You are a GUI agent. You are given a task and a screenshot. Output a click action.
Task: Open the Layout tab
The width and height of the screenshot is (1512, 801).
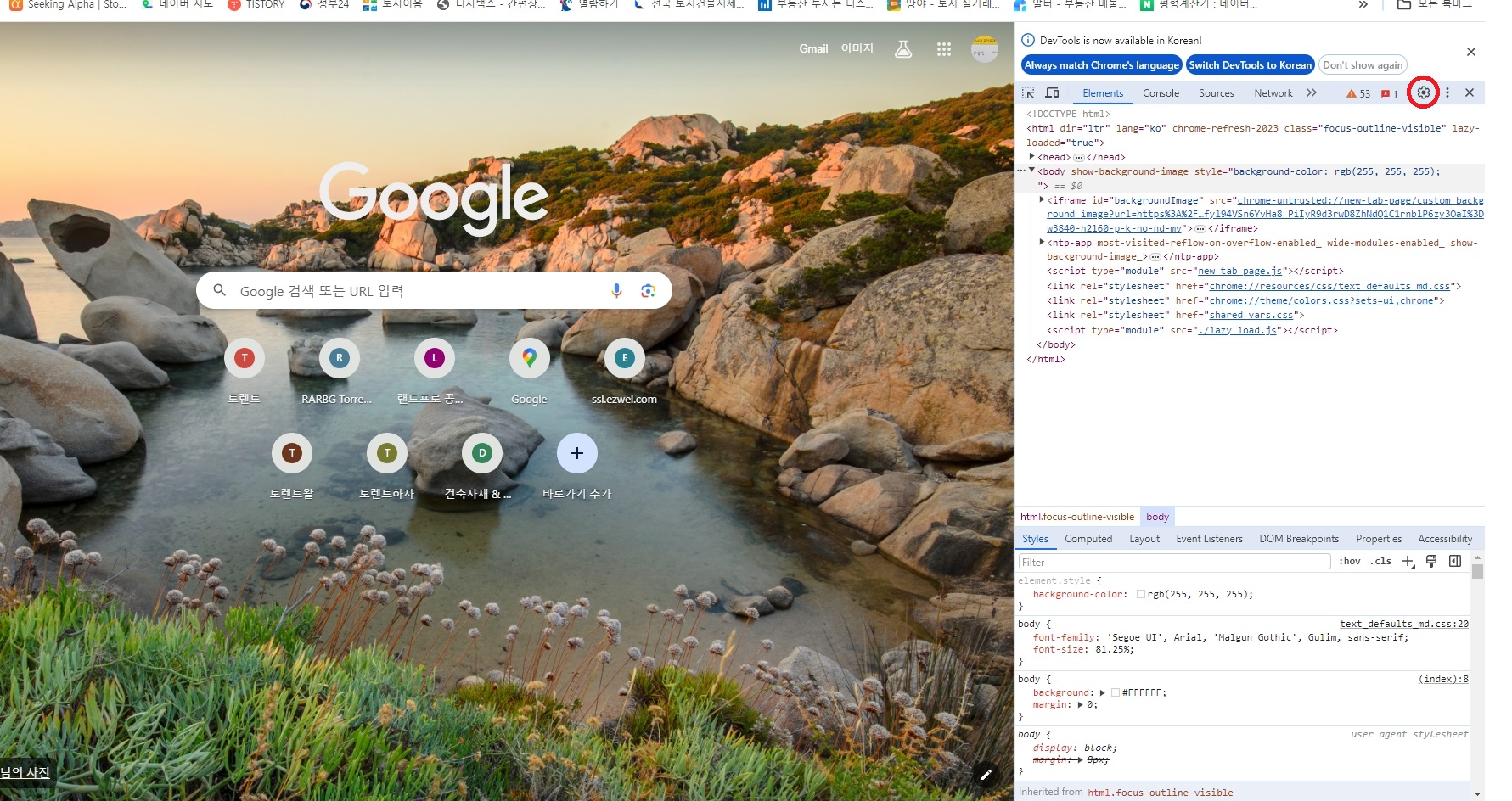point(1144,539)
